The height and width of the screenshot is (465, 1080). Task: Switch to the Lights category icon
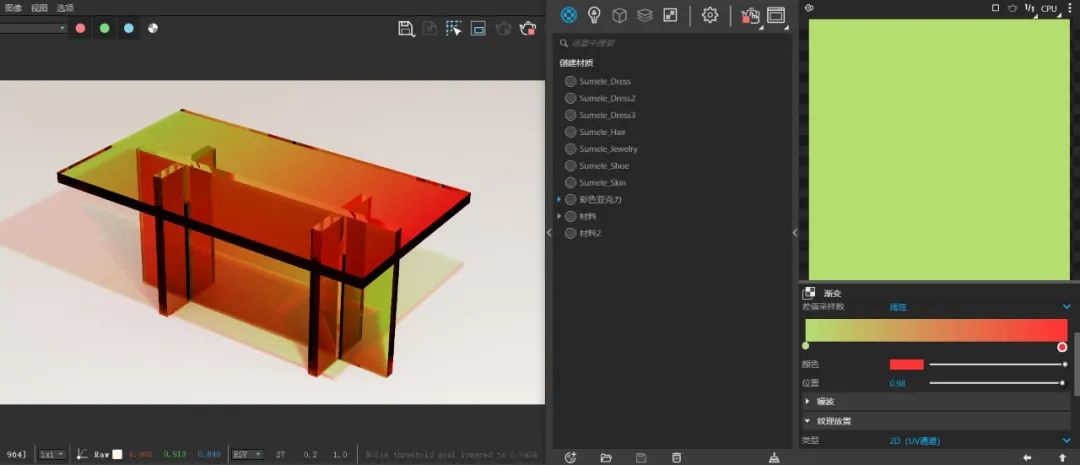594,14
